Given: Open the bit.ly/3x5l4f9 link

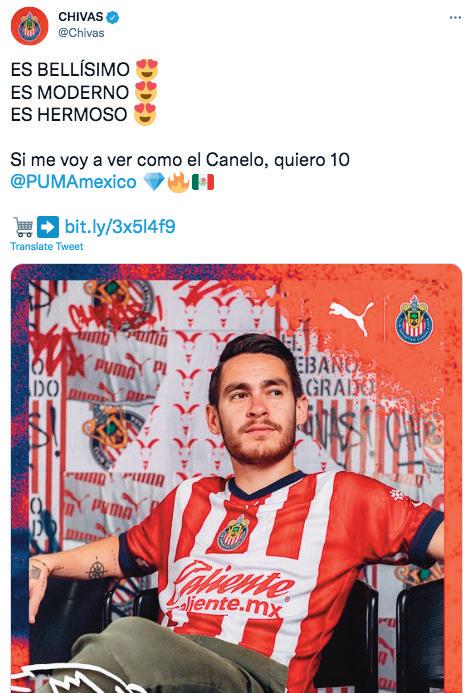Looking at the screenshot, I should click(x=120, y=227).
